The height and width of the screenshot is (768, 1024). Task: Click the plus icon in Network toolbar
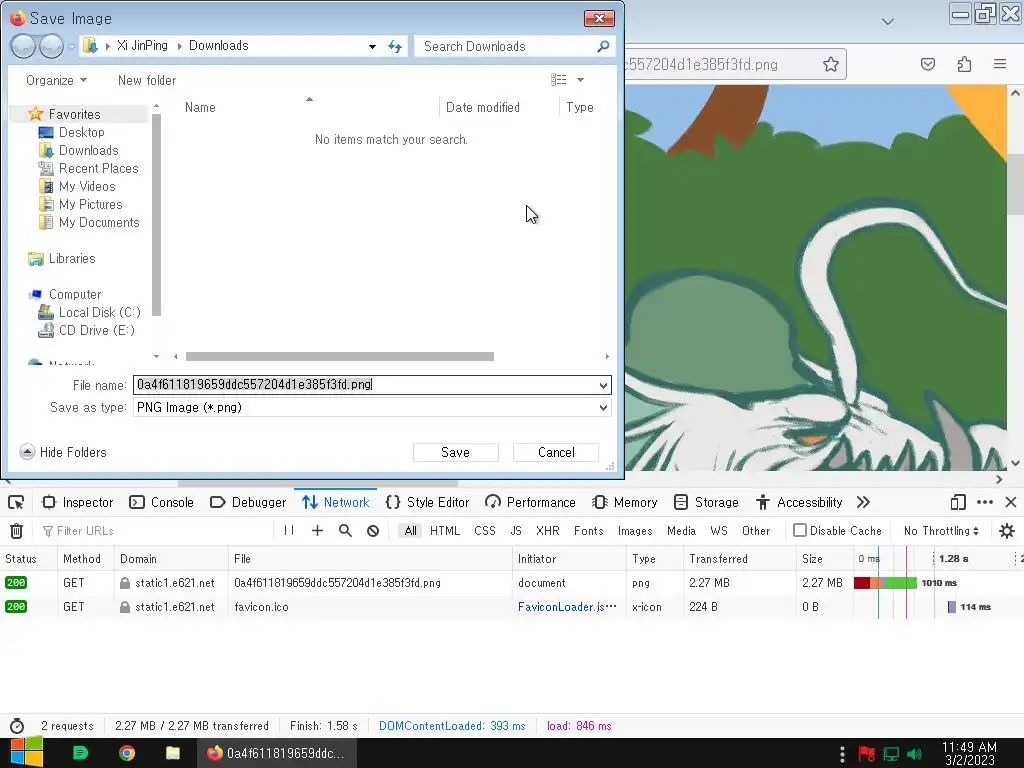(x=317, y=530)
